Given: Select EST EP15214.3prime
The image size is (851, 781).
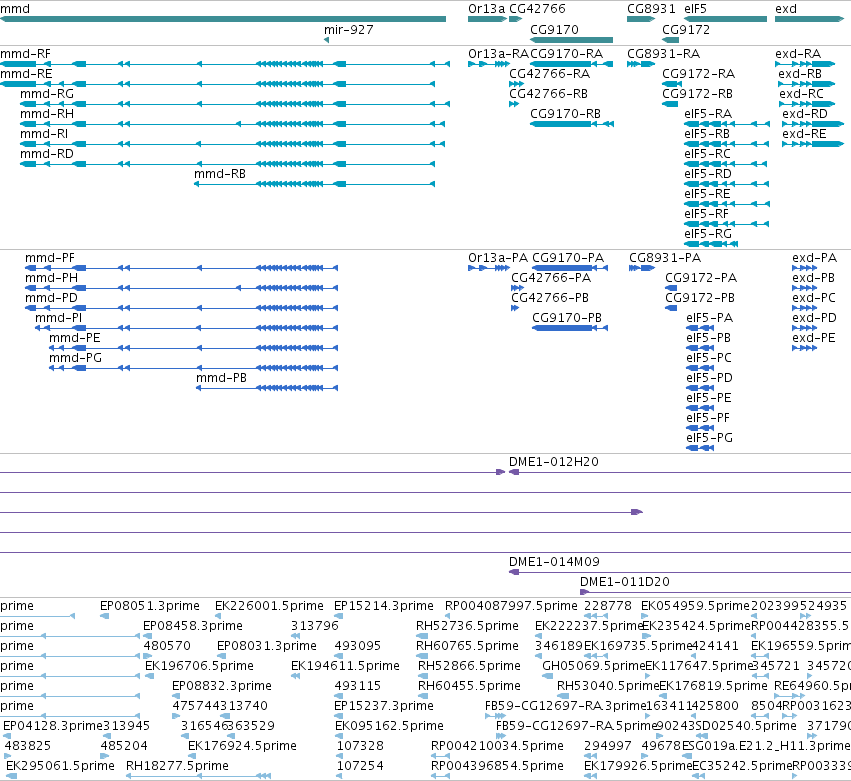Looking at the screenshot, I should coord(384,606).
